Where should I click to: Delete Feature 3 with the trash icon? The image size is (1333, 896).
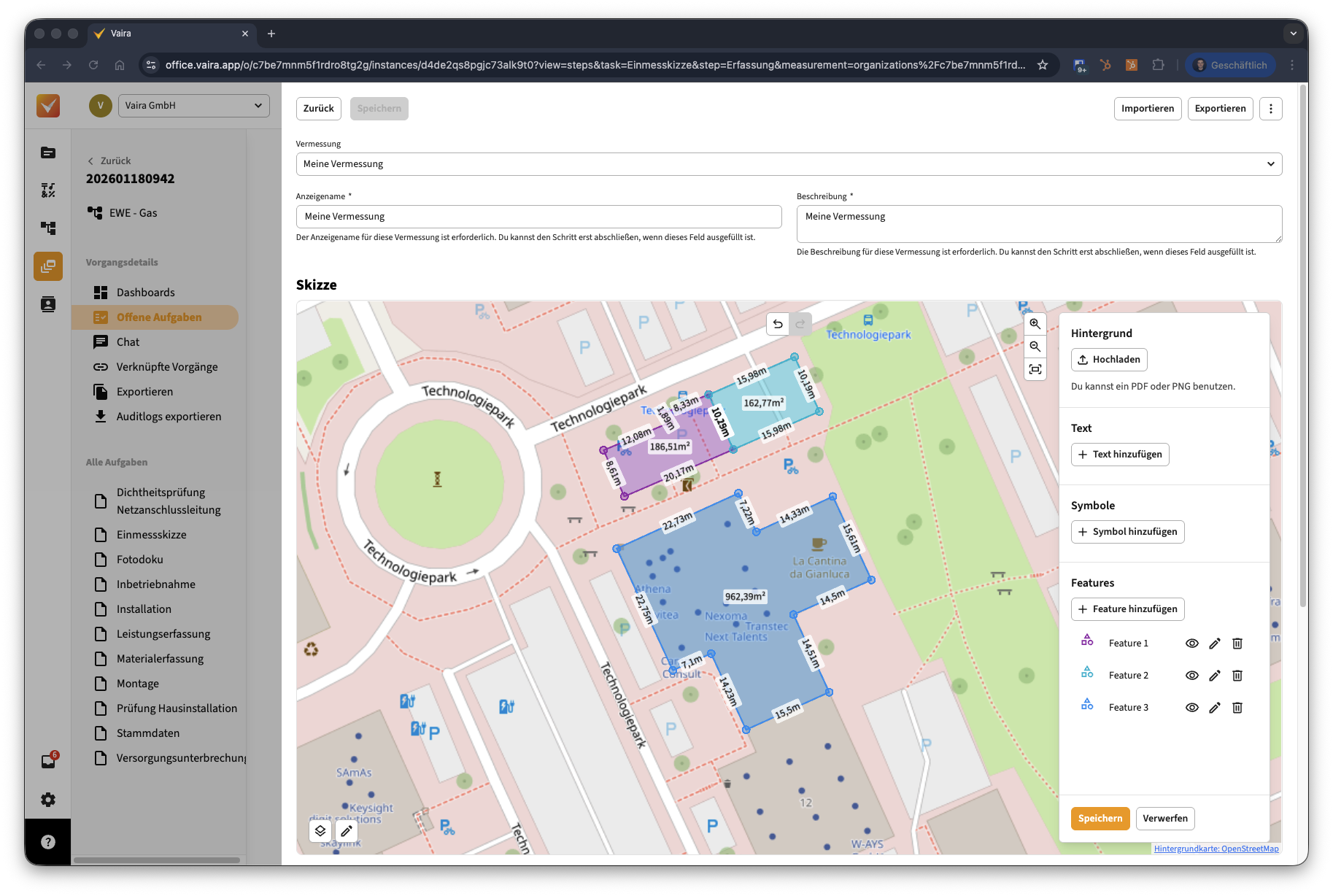click(1237, 708)
